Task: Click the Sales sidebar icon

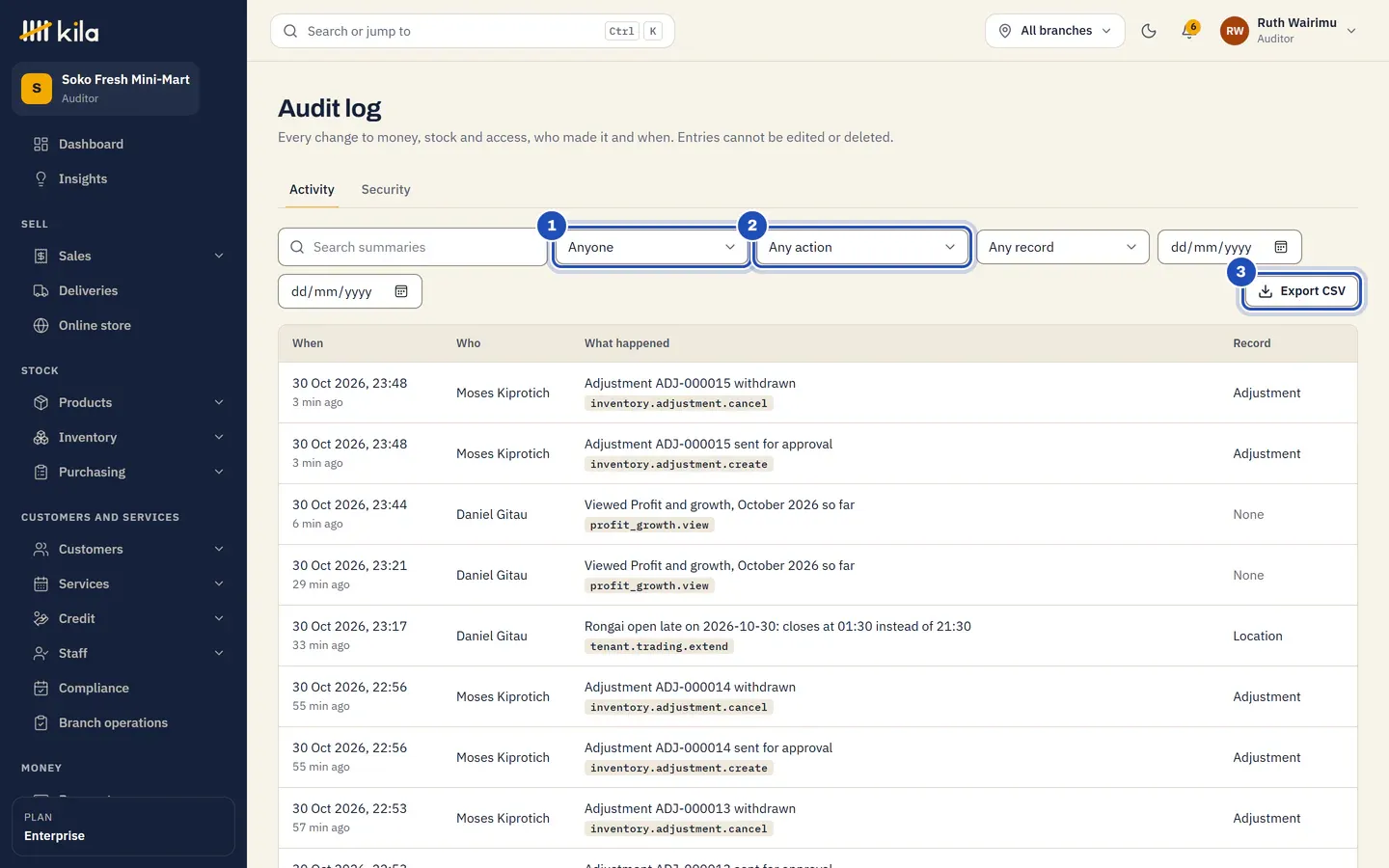Action: (x=41, y=256)
